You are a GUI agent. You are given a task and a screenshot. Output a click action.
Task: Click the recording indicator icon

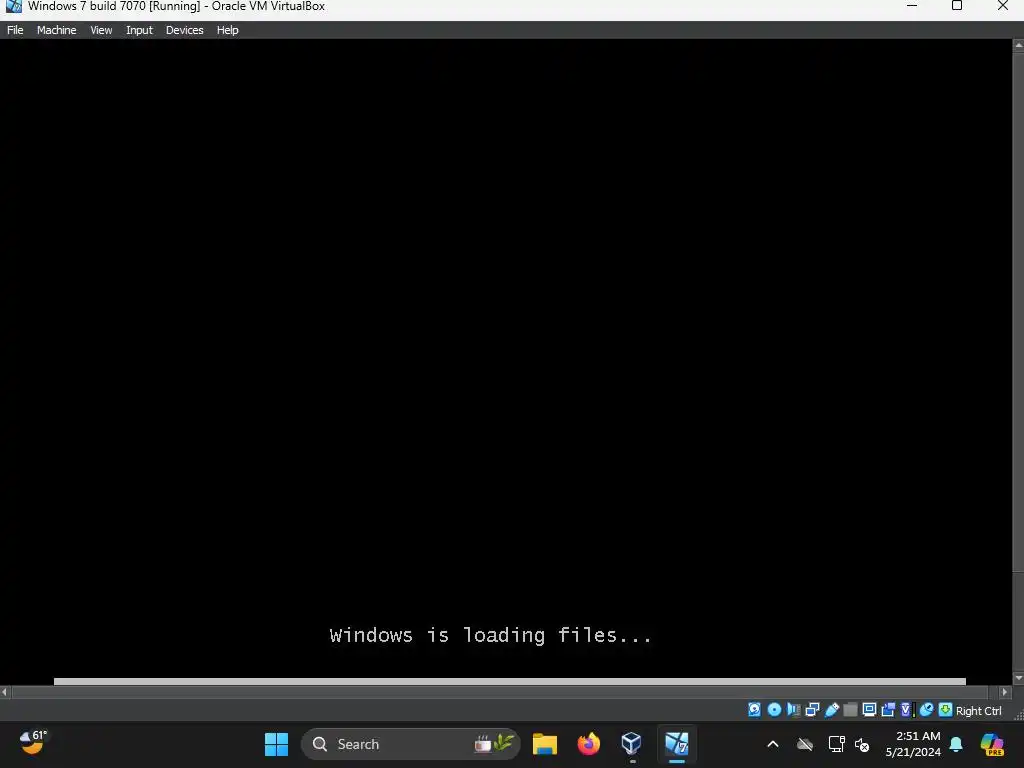(888, 710)
